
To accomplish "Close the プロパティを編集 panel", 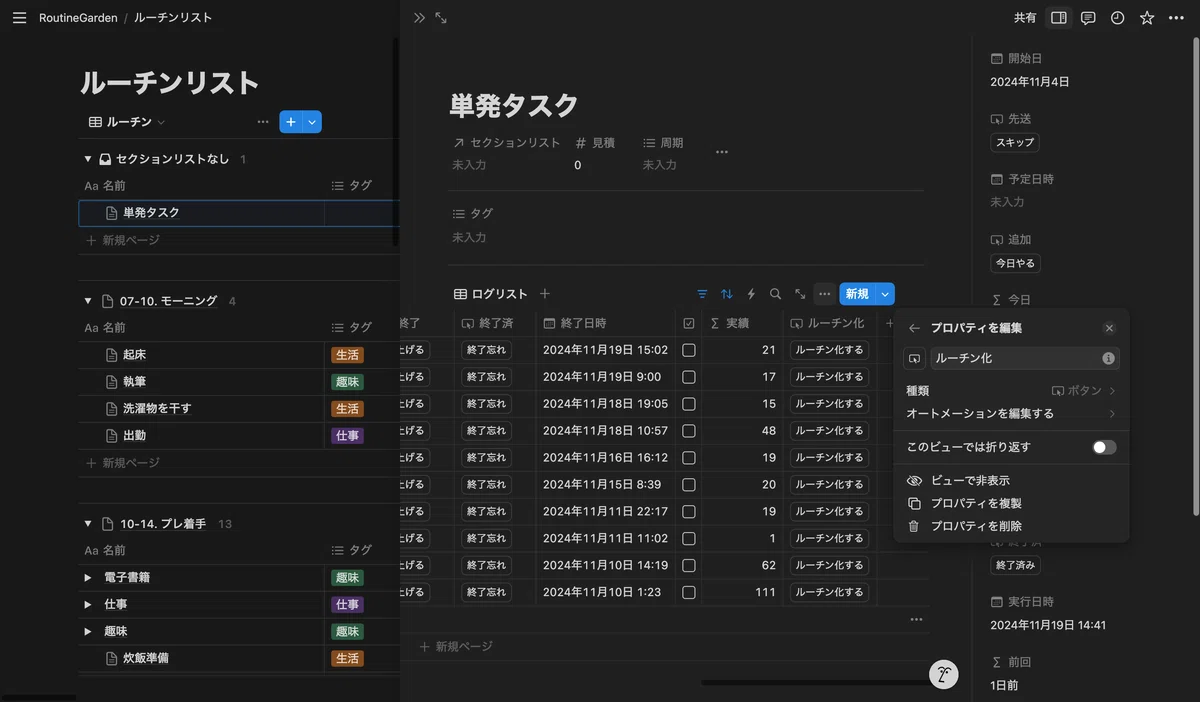I will coord(1109,328).
